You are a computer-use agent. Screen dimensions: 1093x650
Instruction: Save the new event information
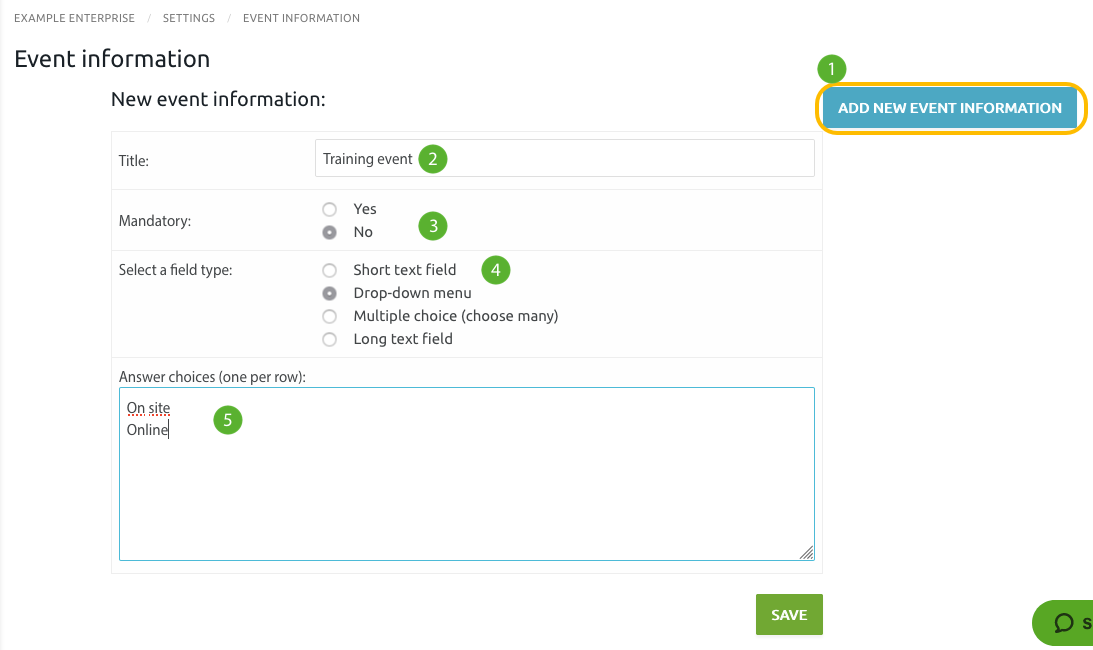coord(789,614)
